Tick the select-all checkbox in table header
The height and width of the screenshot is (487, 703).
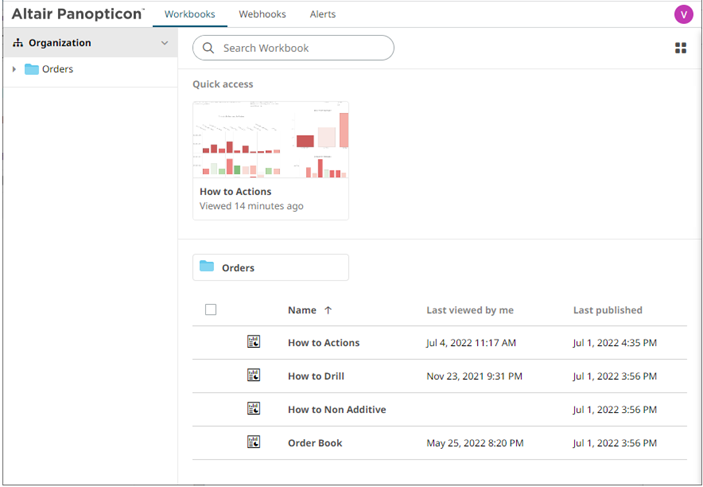(211, 309)
